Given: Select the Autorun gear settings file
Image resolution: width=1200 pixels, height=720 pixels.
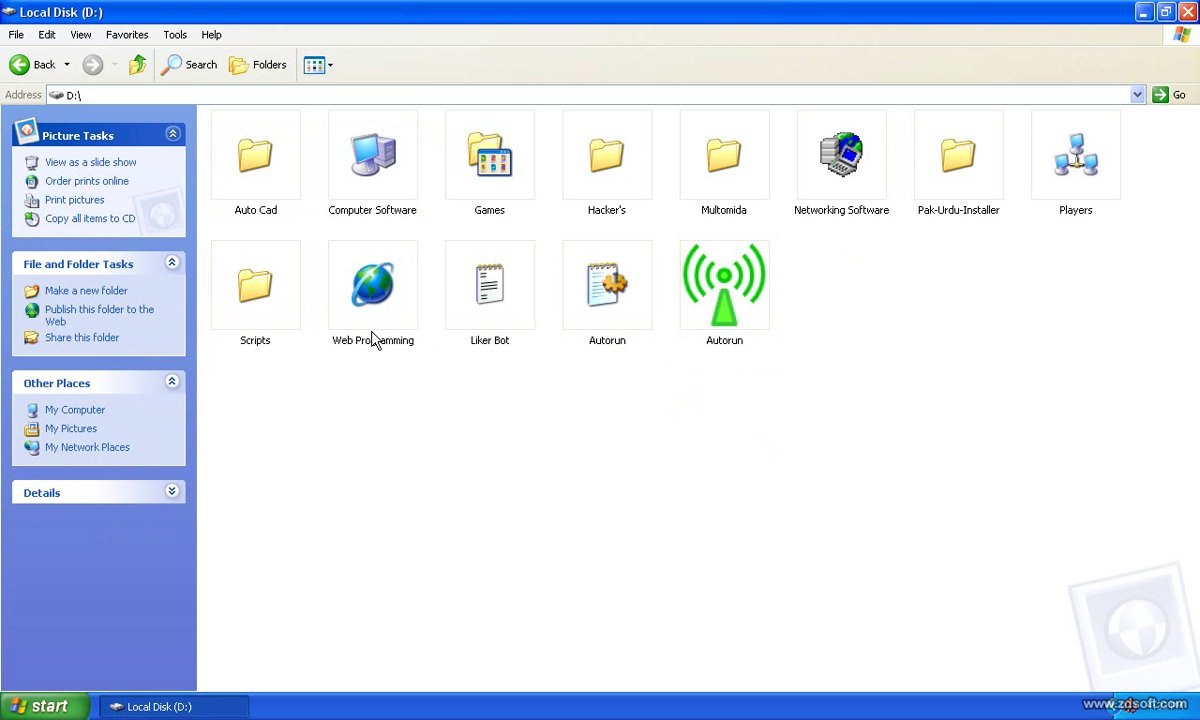Looking at the screenshot, I should pos(606,285).
